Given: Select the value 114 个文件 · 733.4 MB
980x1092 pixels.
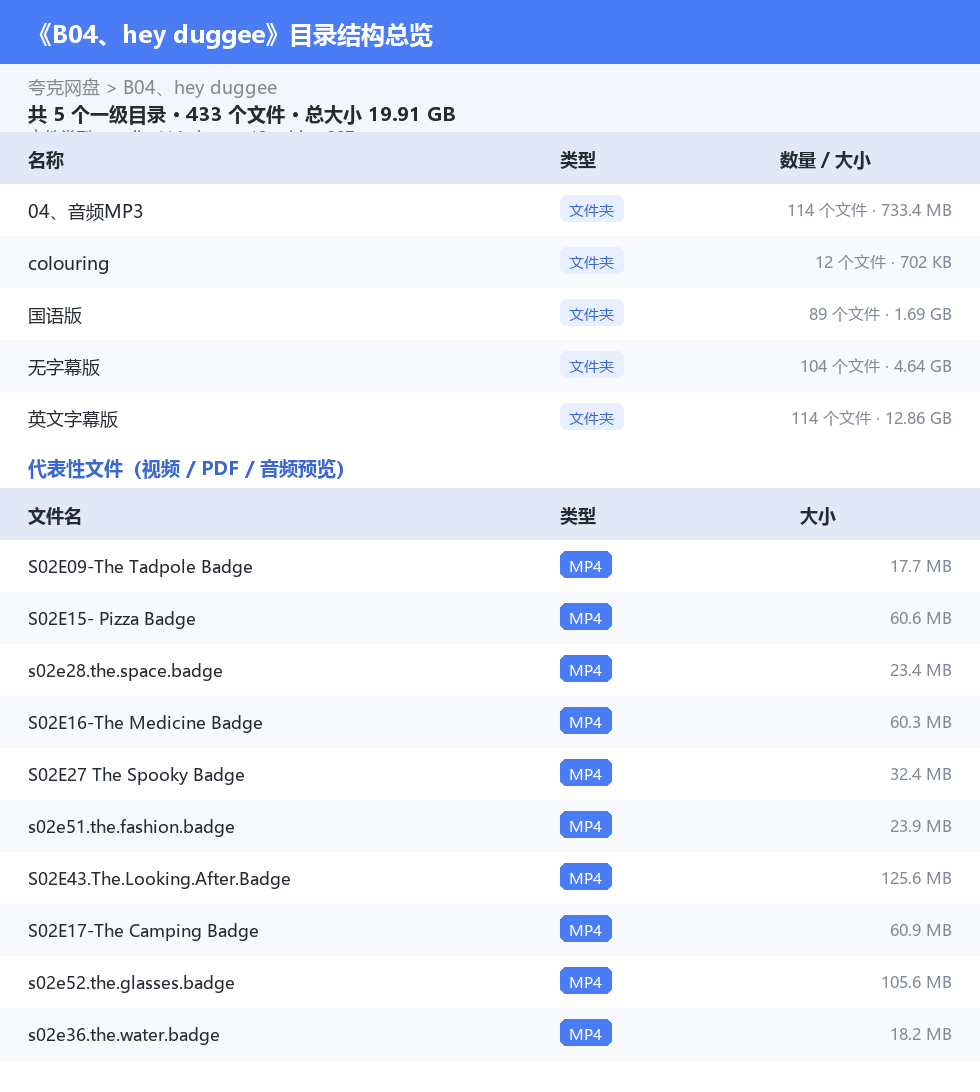Looking at the screenshot, I should pos(869,210).
